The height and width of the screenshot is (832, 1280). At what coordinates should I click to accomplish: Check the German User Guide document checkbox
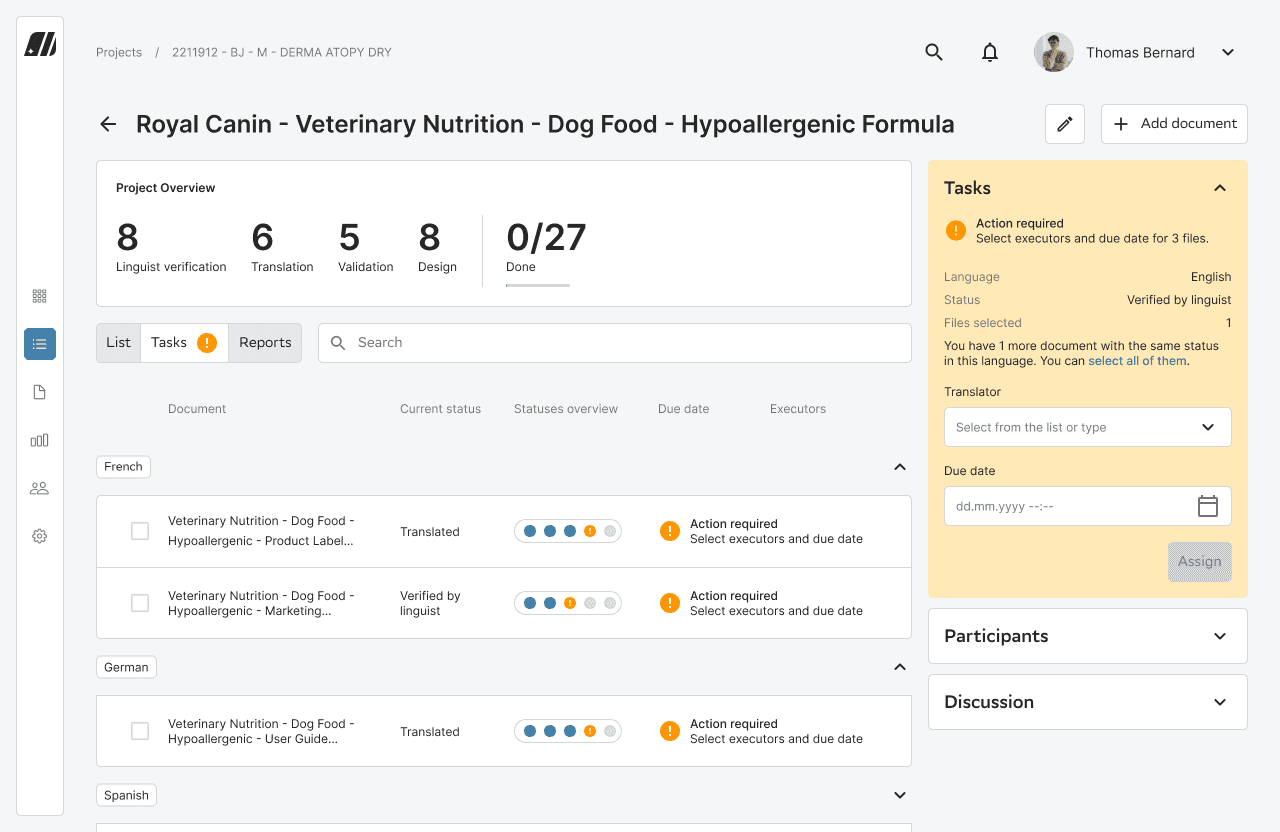pos(140,731)
